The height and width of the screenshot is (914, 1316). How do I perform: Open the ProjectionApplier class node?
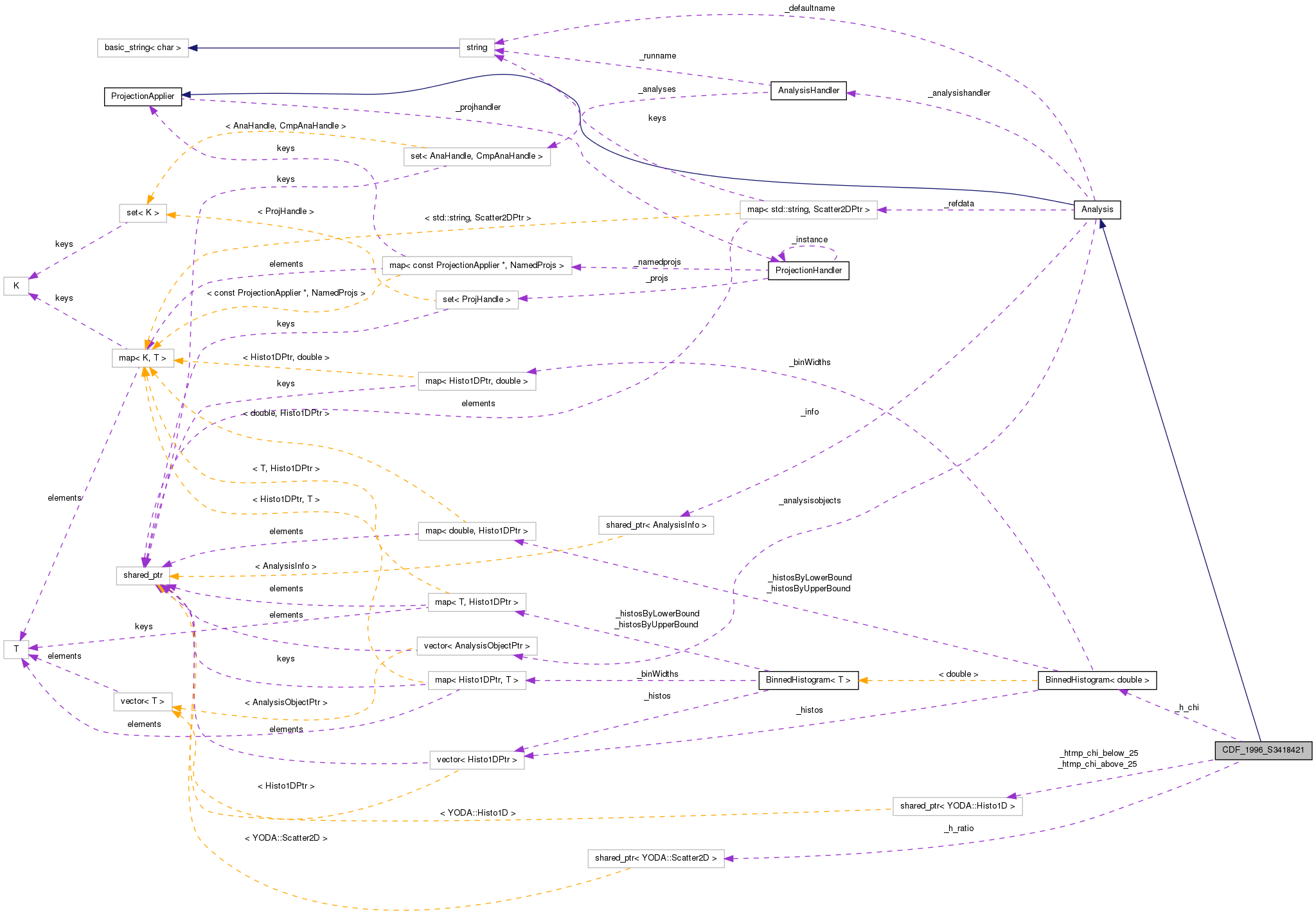[143, 96]
